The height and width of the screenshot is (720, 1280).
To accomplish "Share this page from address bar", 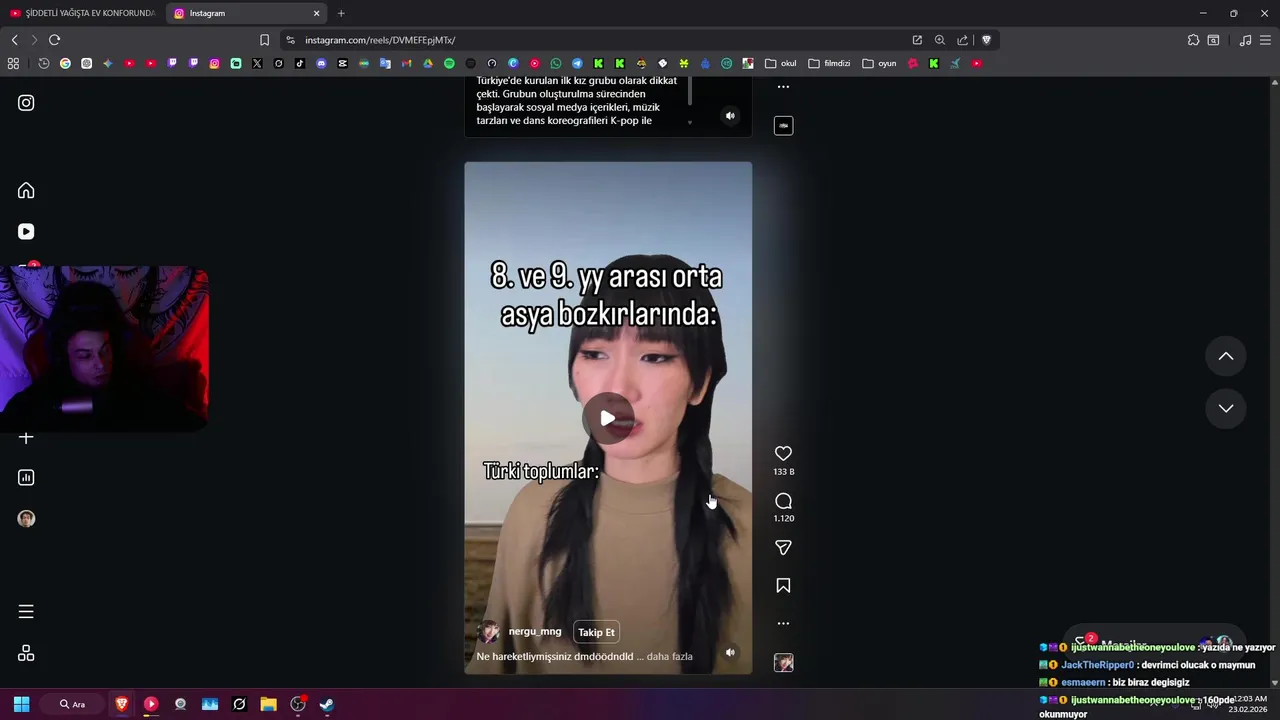I will coord(962,40).
